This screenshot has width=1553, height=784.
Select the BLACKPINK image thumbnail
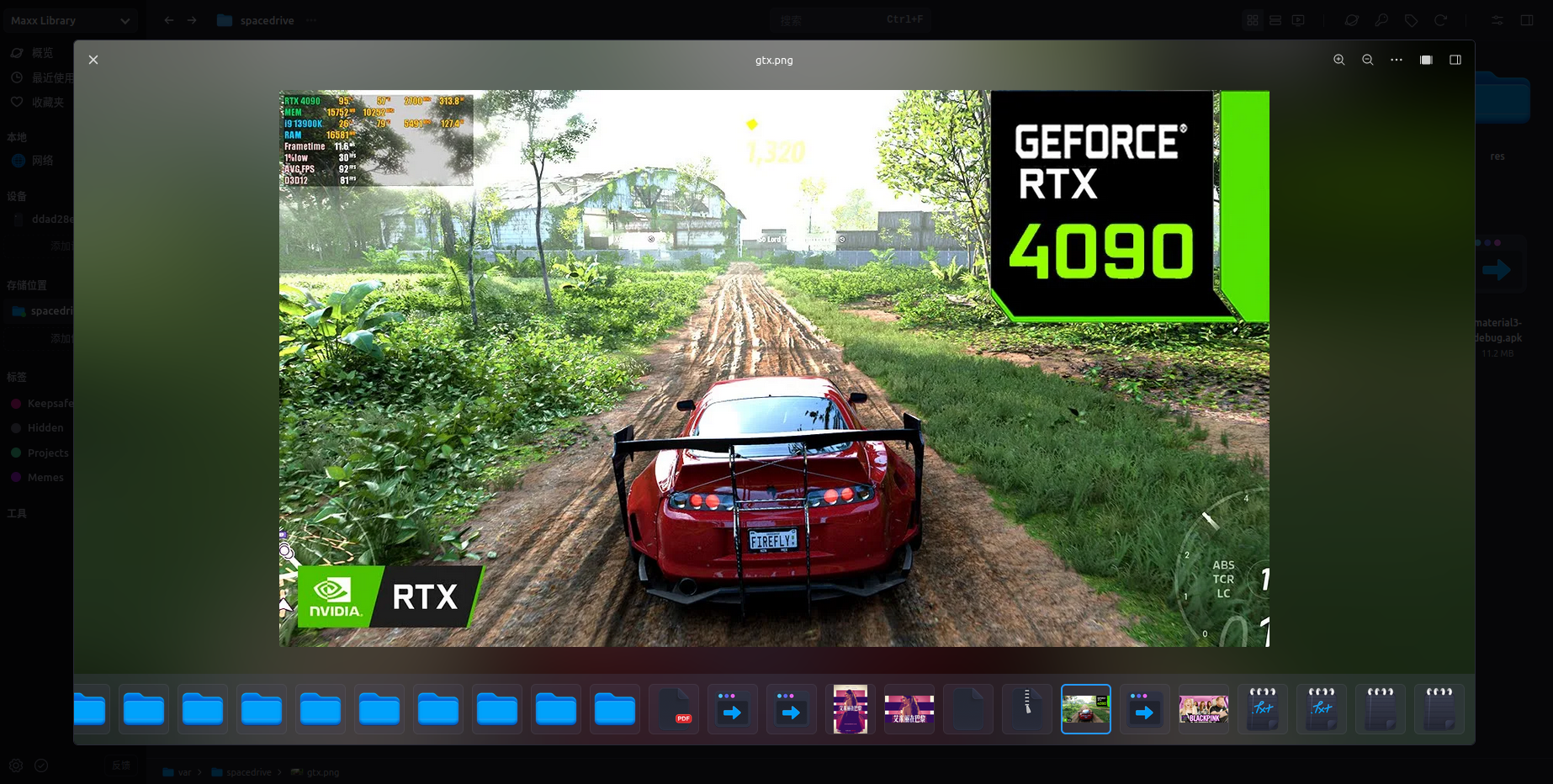coord(1204,709)
